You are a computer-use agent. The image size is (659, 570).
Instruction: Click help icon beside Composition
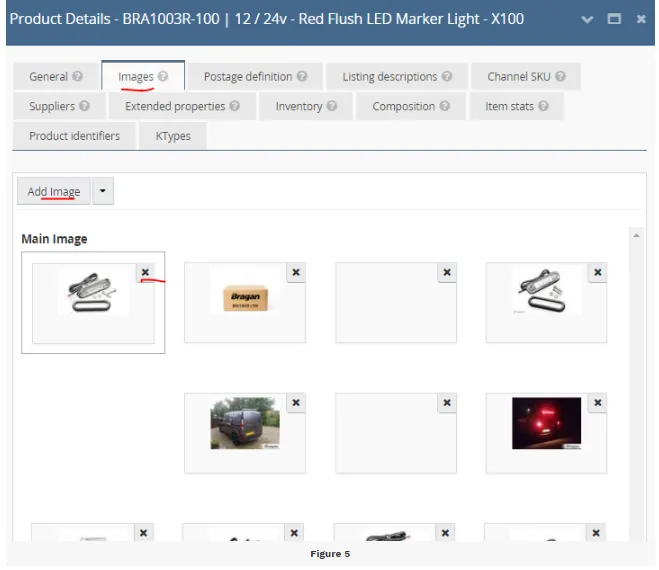[445, 106]
